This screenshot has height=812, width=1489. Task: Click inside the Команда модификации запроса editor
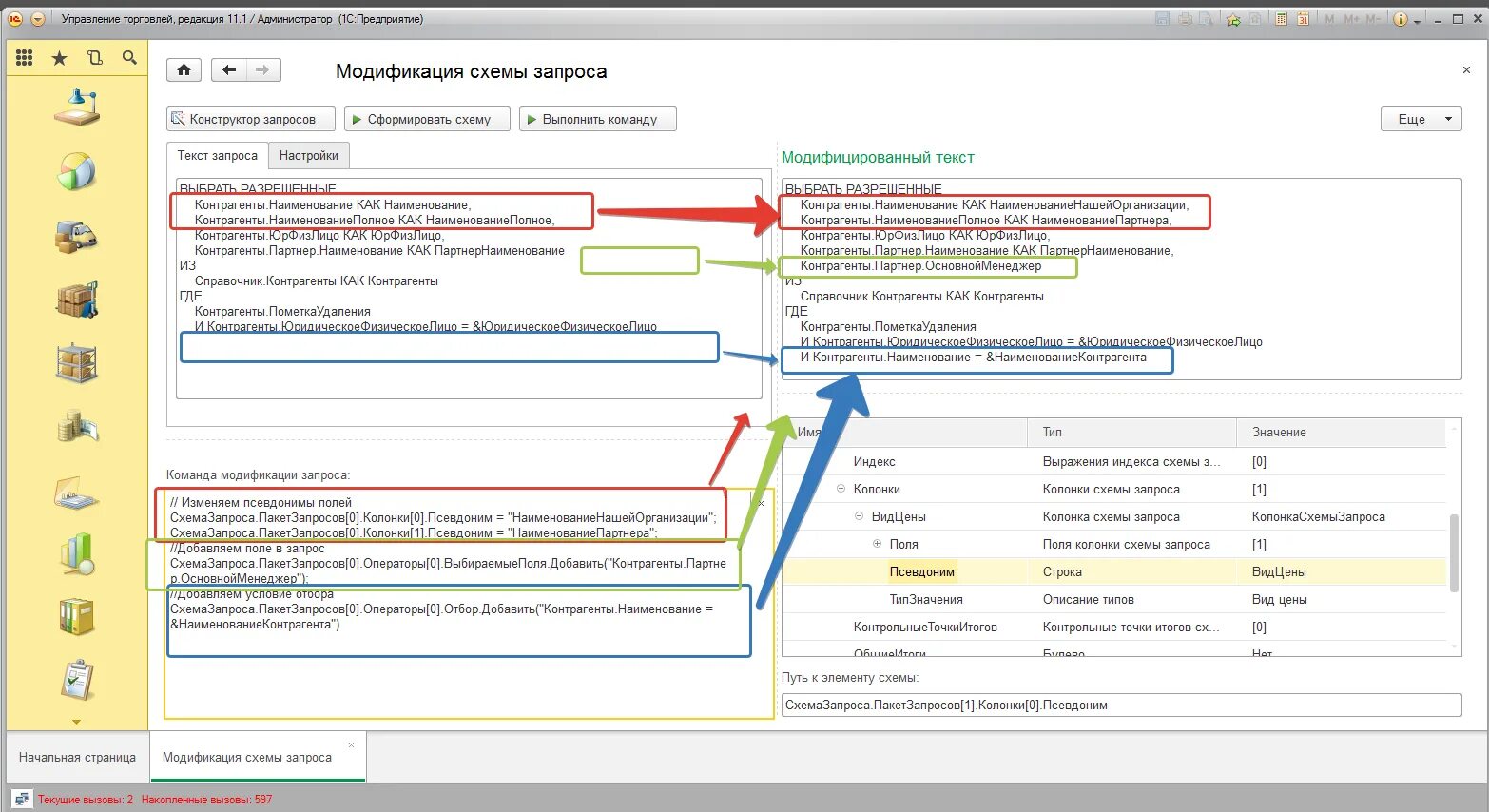[468, 603]
